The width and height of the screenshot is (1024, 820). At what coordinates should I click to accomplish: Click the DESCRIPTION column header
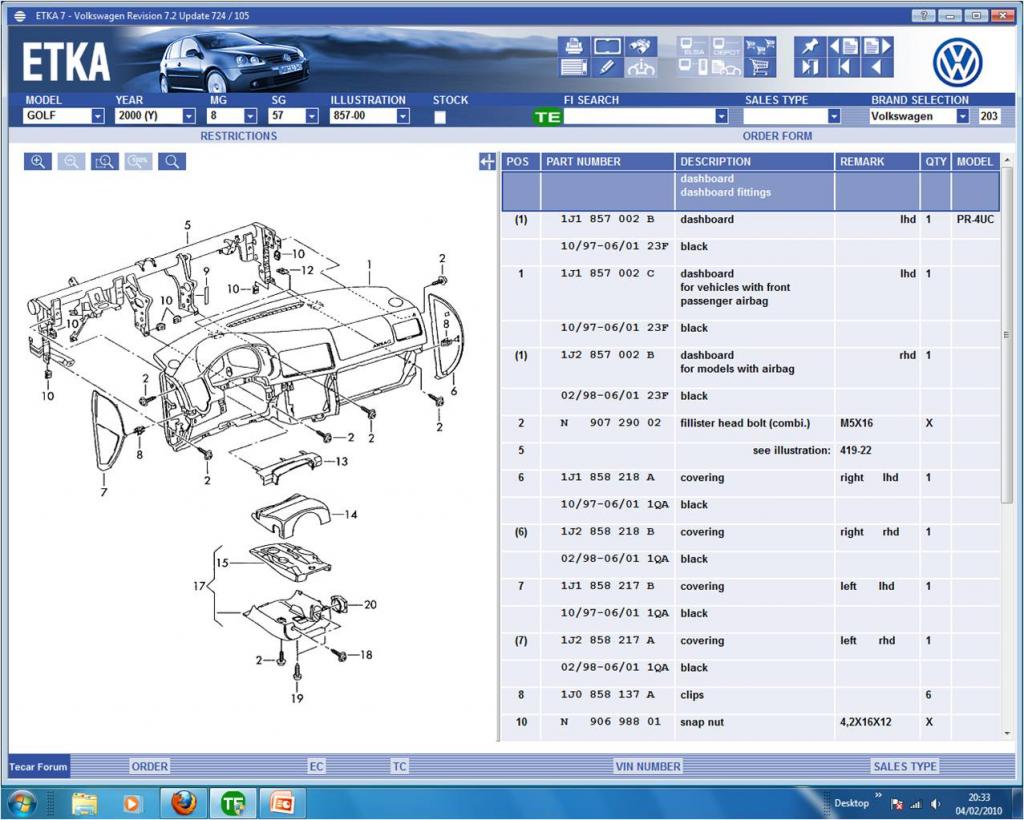click(754, 161)
